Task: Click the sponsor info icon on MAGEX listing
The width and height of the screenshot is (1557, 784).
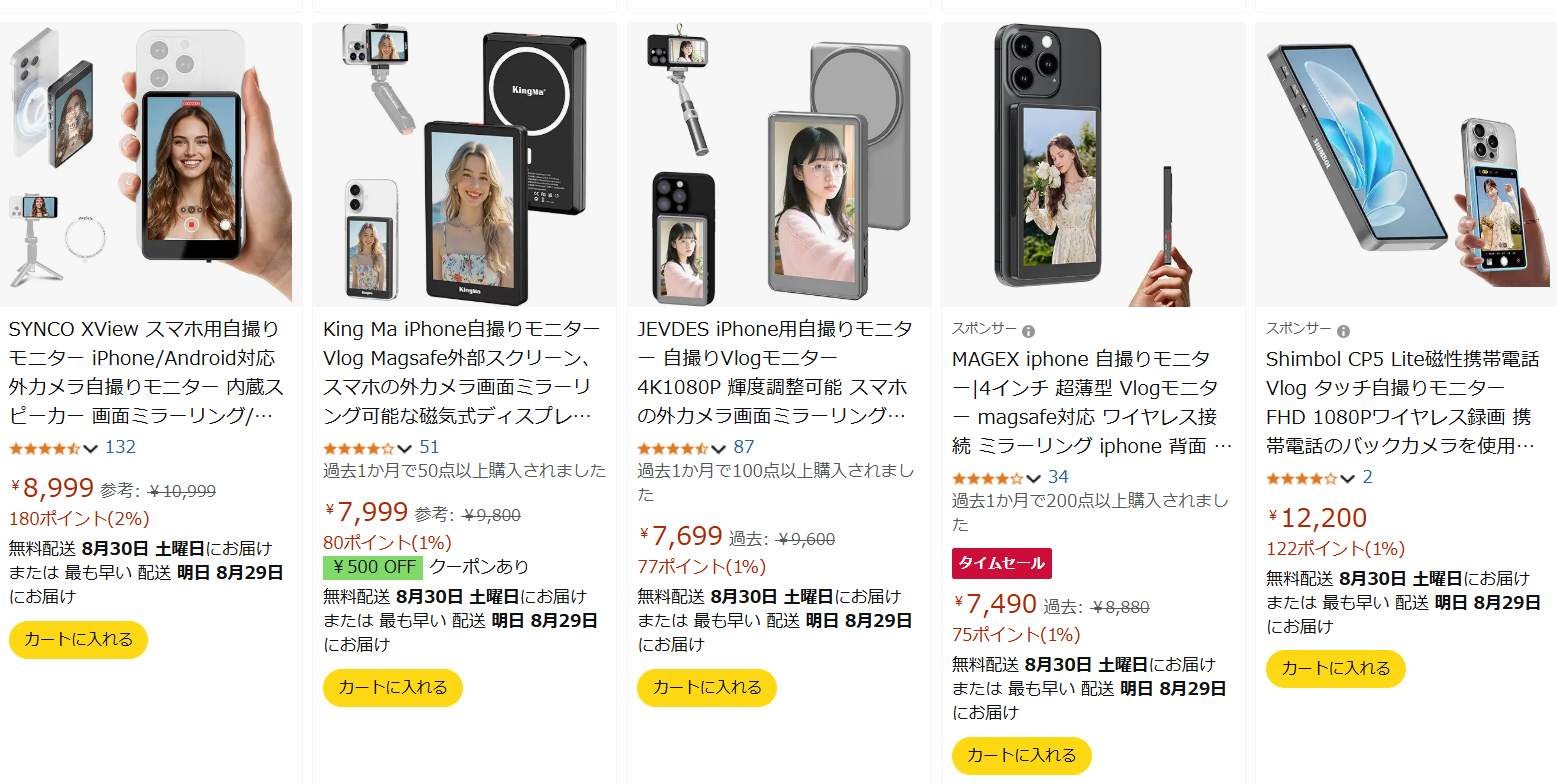Action: (x=1028, y=331)
